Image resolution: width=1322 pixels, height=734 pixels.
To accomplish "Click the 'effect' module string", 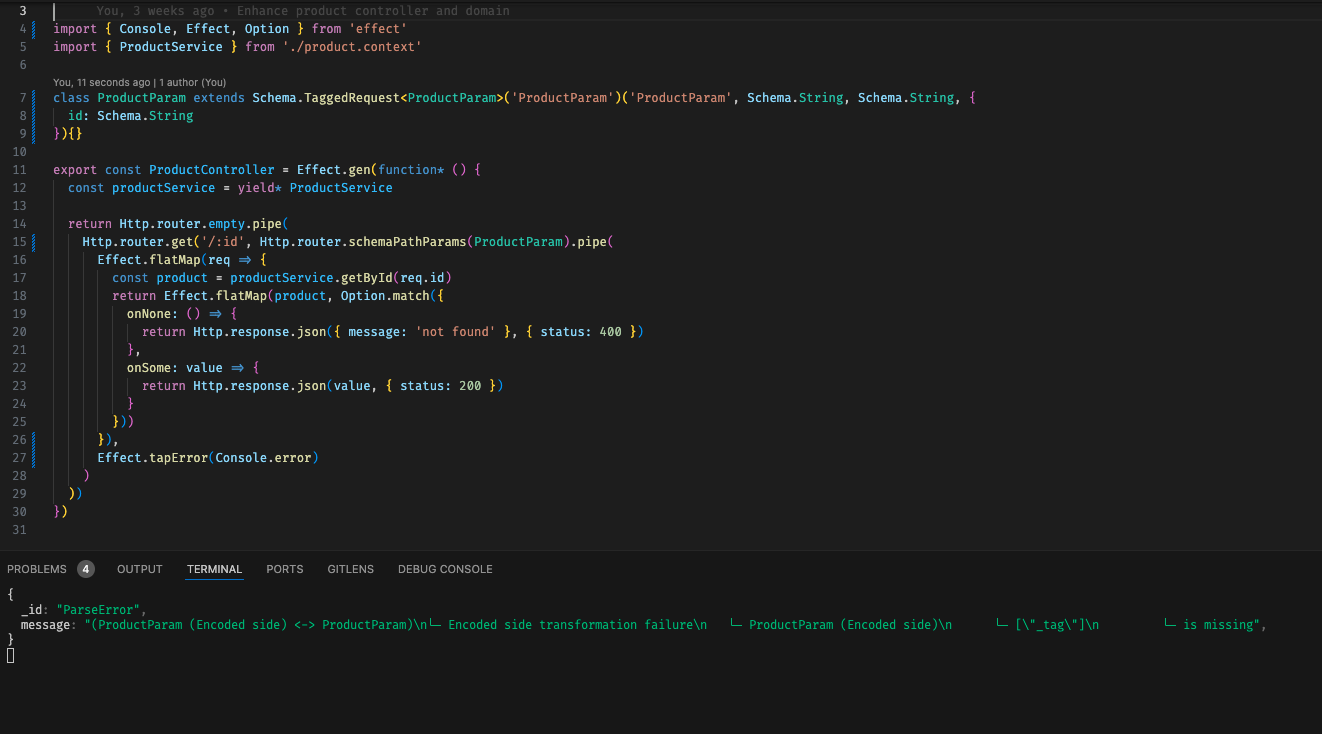I will (377, 29).
